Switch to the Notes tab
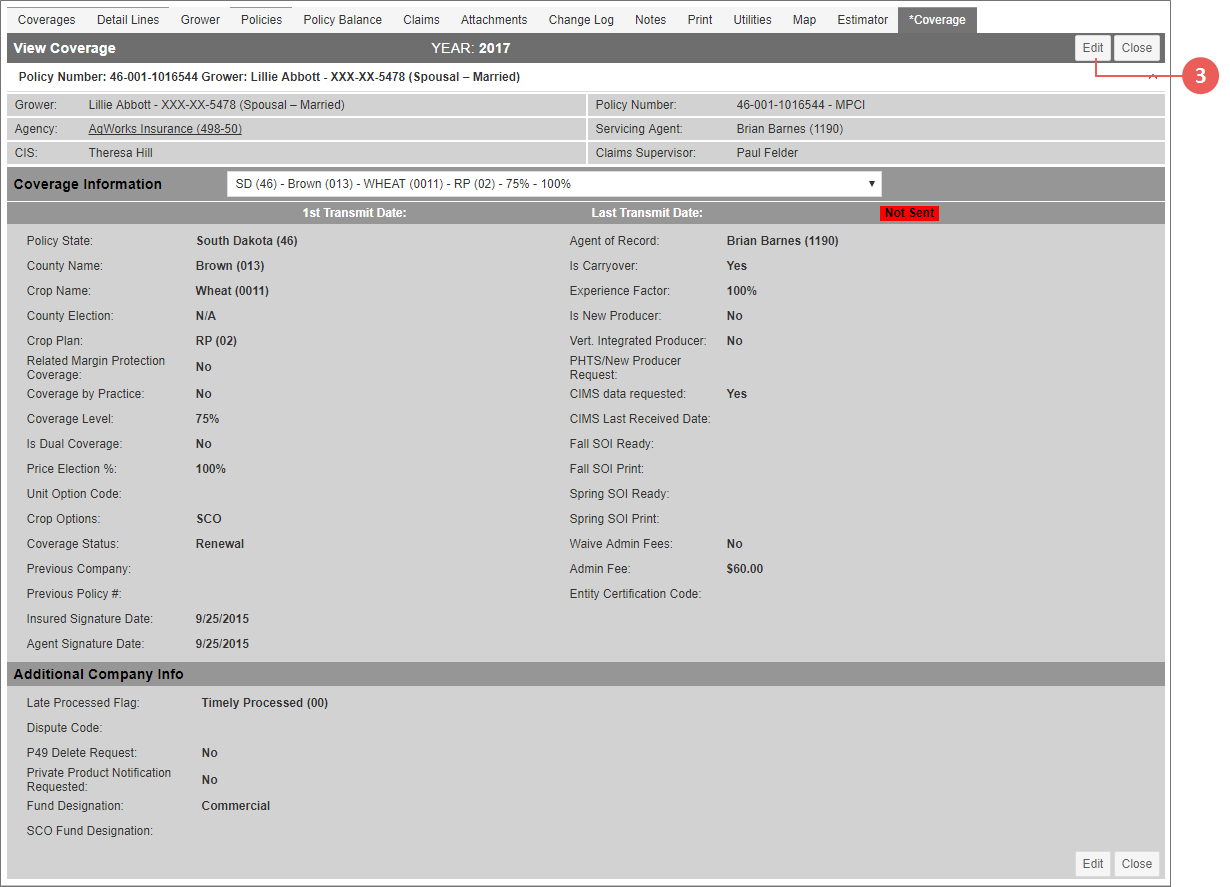Screen dimensions: 1230x887 [x=651, y=20]
